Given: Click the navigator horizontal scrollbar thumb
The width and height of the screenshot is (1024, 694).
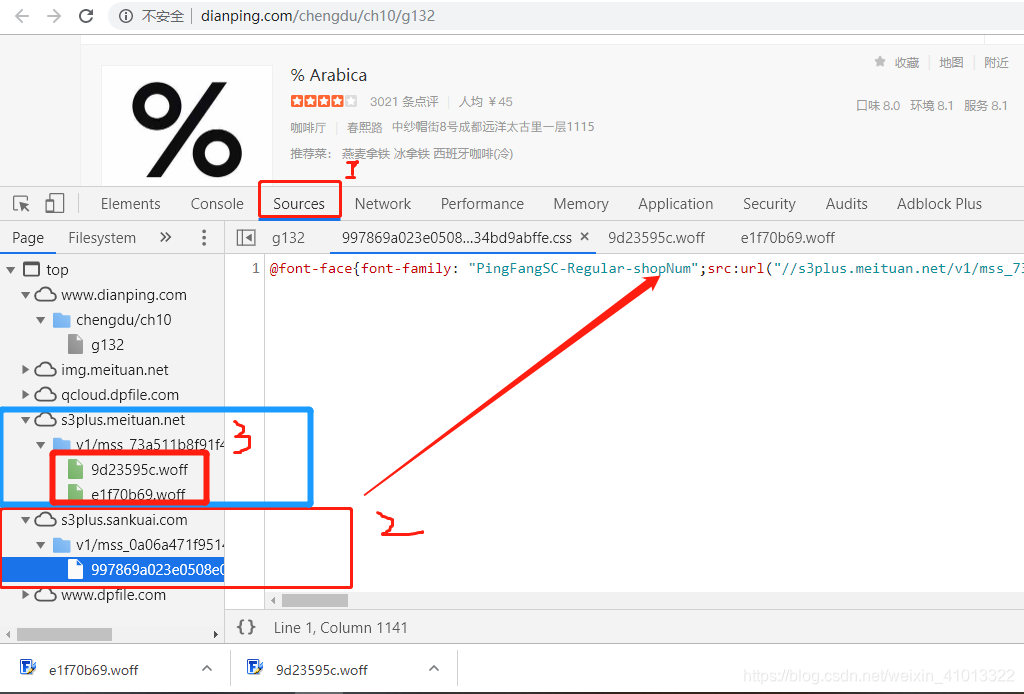Looking at the screenshot, I should coord(64,634).
